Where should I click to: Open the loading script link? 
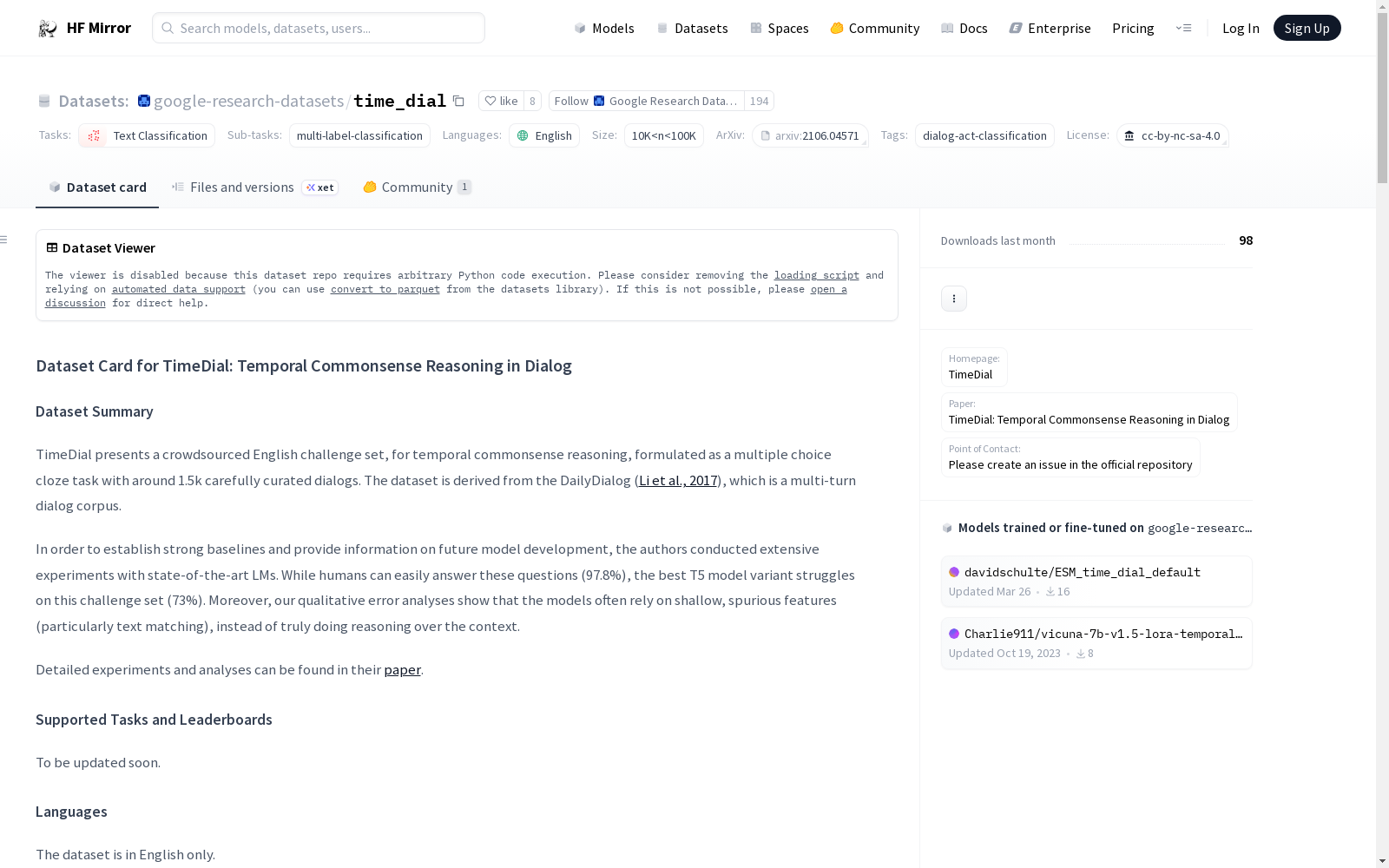[x=817, y=275]
